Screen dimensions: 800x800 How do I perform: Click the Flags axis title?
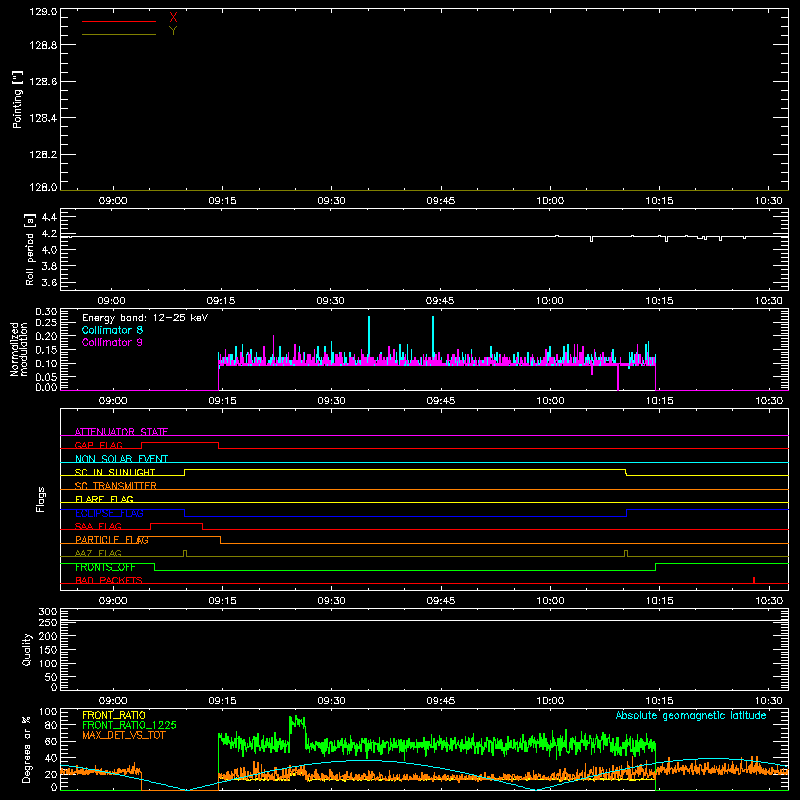pyautogui.click(x=41, y=499)
